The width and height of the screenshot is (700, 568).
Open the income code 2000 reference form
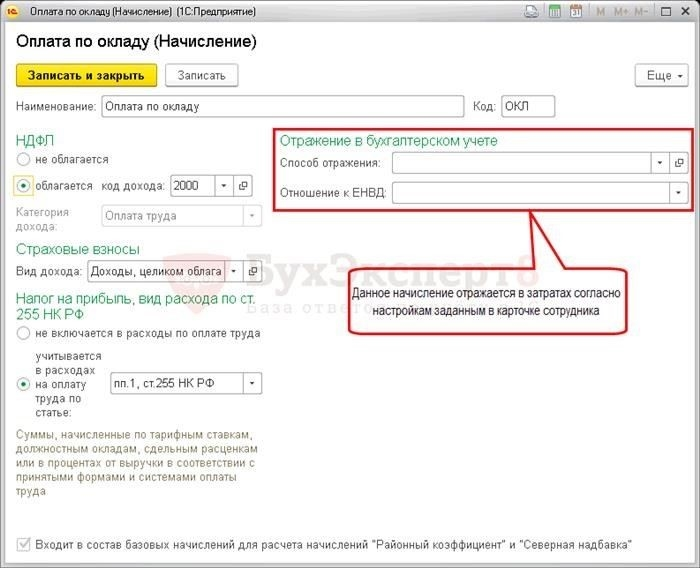click(243, 186)
